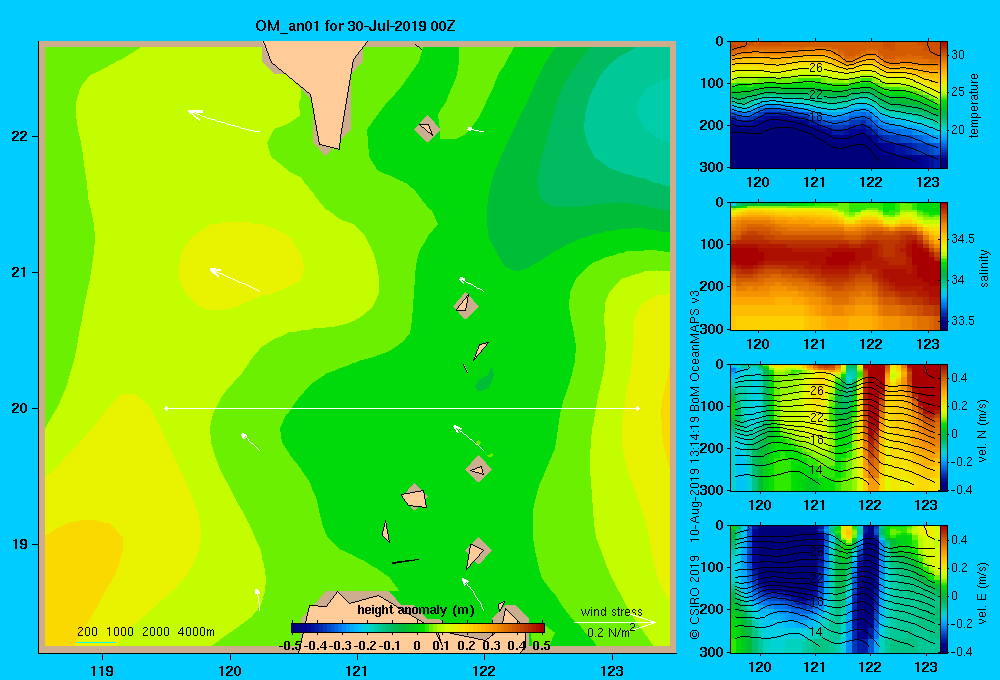Click the 34.5 tick on salinity scale
The width and height of the screenshot is (1000, 680).
(x=962, y=239)
